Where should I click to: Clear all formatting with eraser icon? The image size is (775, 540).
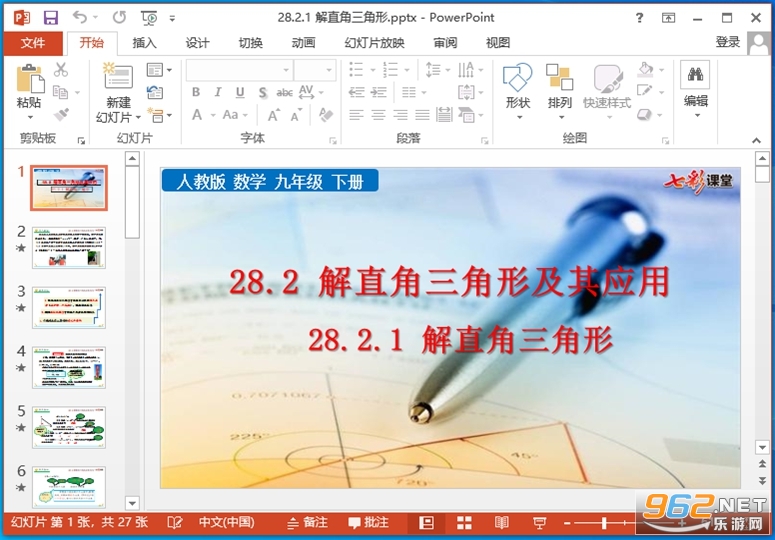click(326, 115)
